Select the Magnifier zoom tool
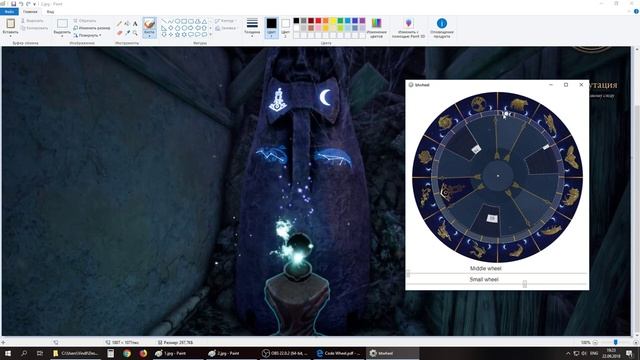 pos(135,32)
